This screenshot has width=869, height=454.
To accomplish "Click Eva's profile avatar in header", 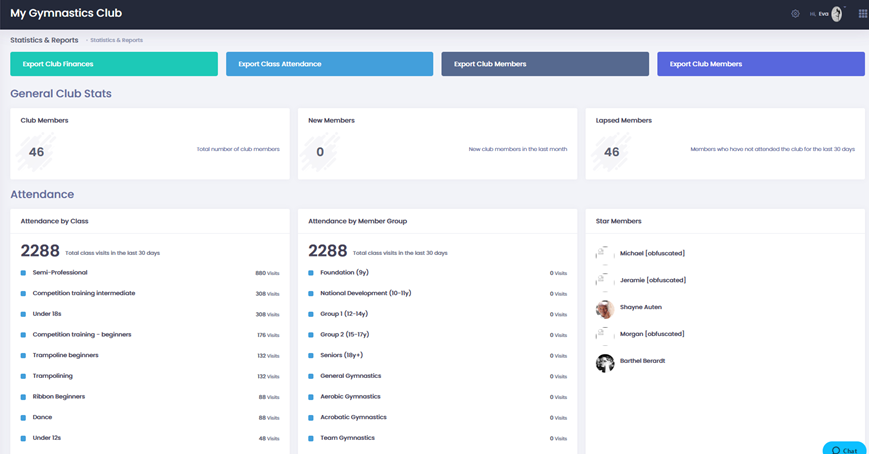I will coord(837,14).
